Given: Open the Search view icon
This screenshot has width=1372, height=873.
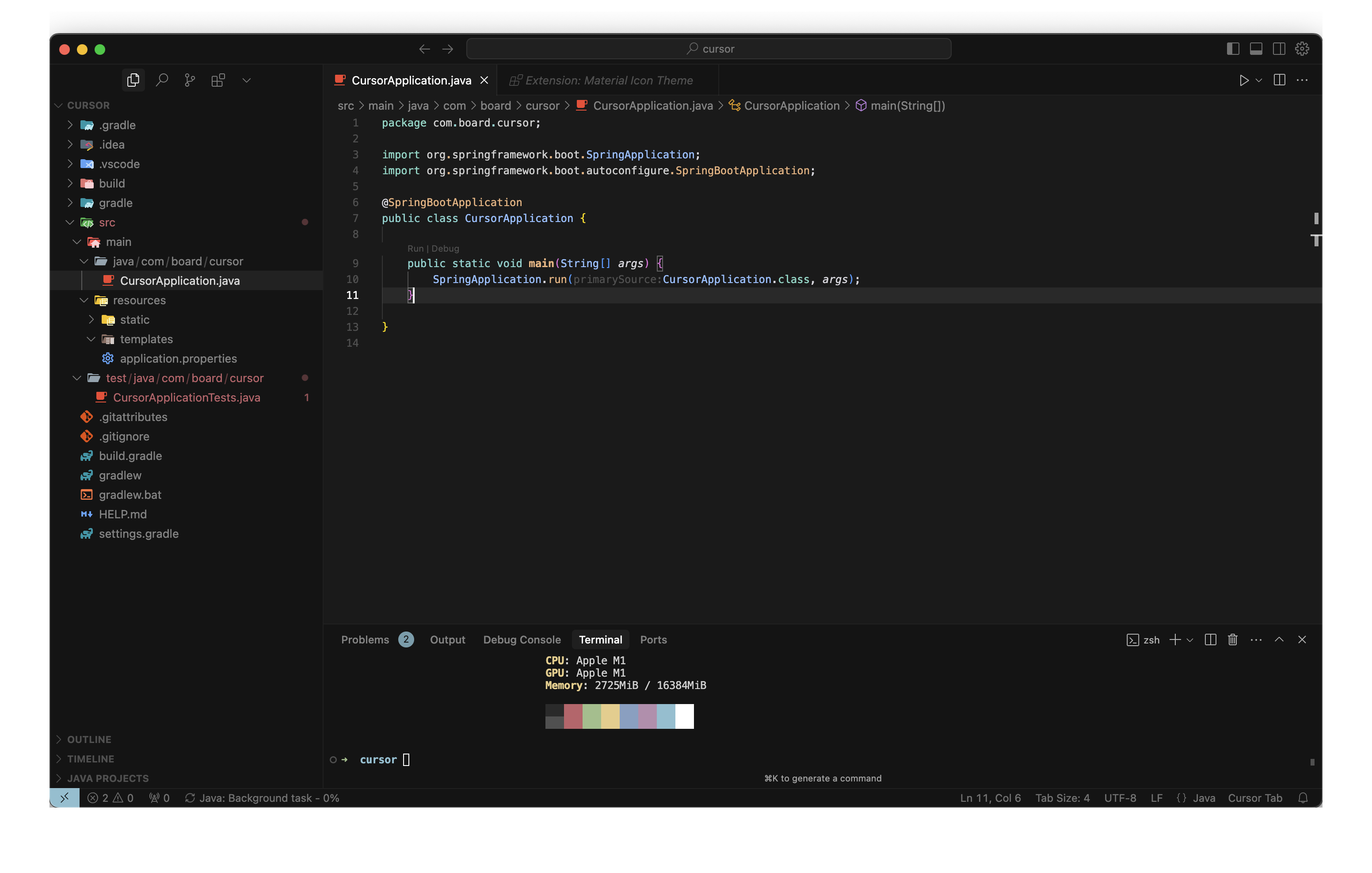Looking at the screenshot, I should (x=162, y=80).
